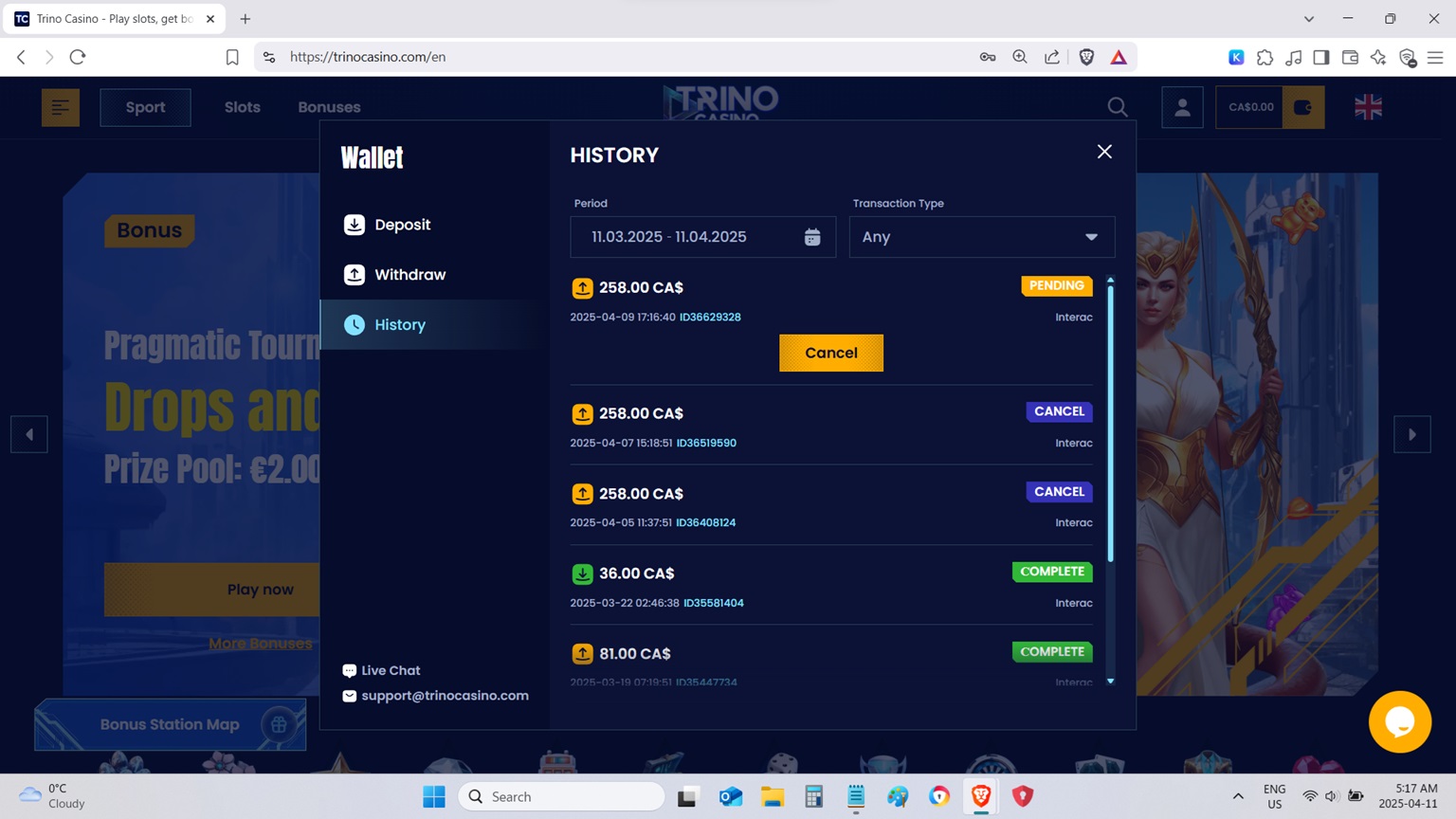The height and width of the screenshot is (819, 1456).
Task: Open the tab search dropdown arrow
Action: point(1309,19)
